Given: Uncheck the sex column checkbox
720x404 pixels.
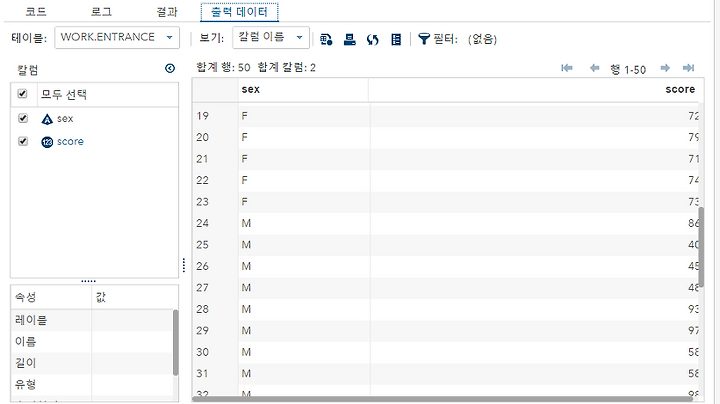Looking at the screenshot, I should pyautogui.click(x=22, y=118).
